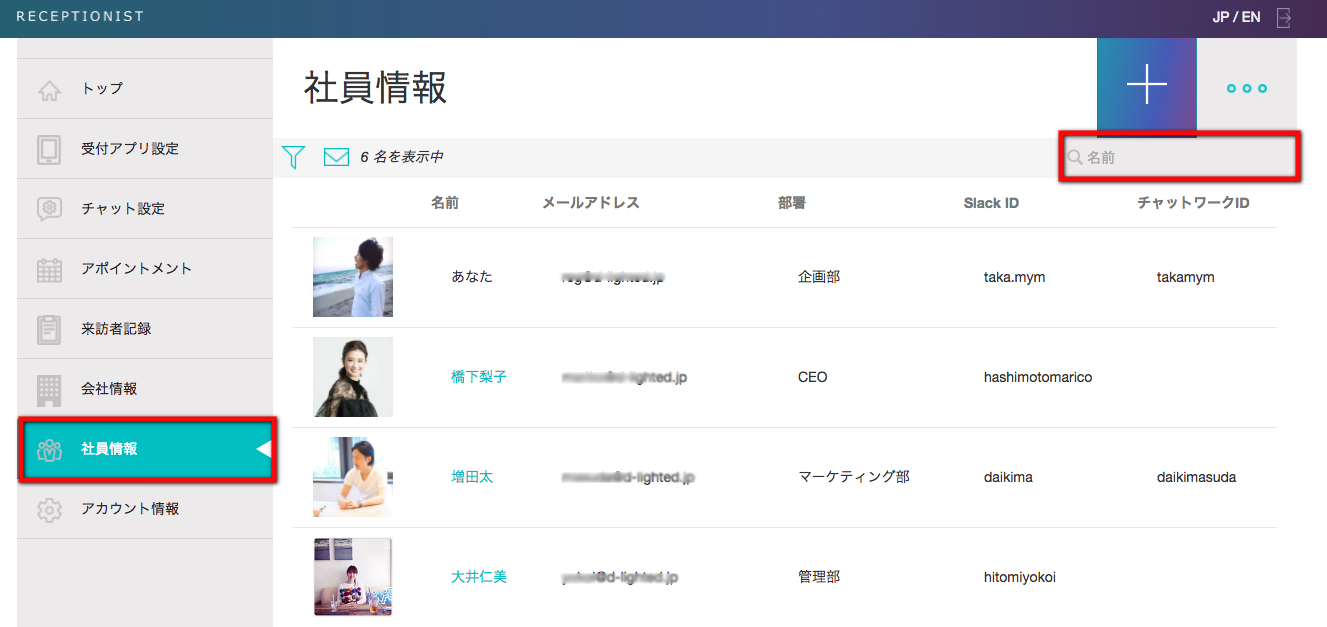Switch language using JP / EN

(x=1236, y=17)
